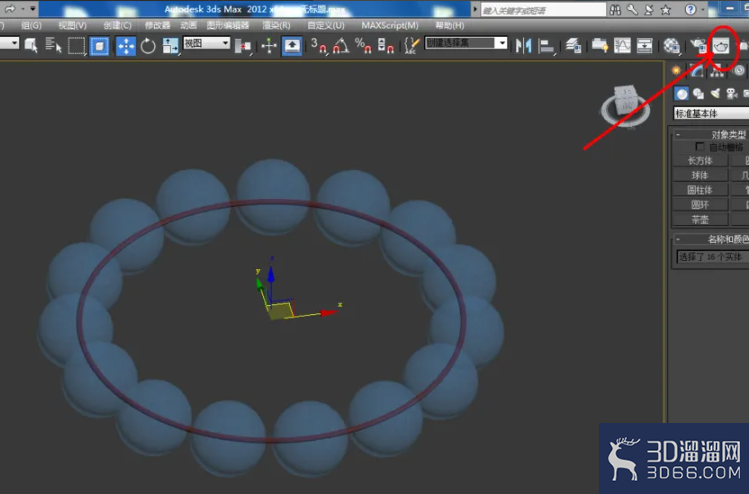Open the Graphite Modeling Tools ribbon toggle
The height and width of the screenshot is (494, 749).
(x=599, y=46)
